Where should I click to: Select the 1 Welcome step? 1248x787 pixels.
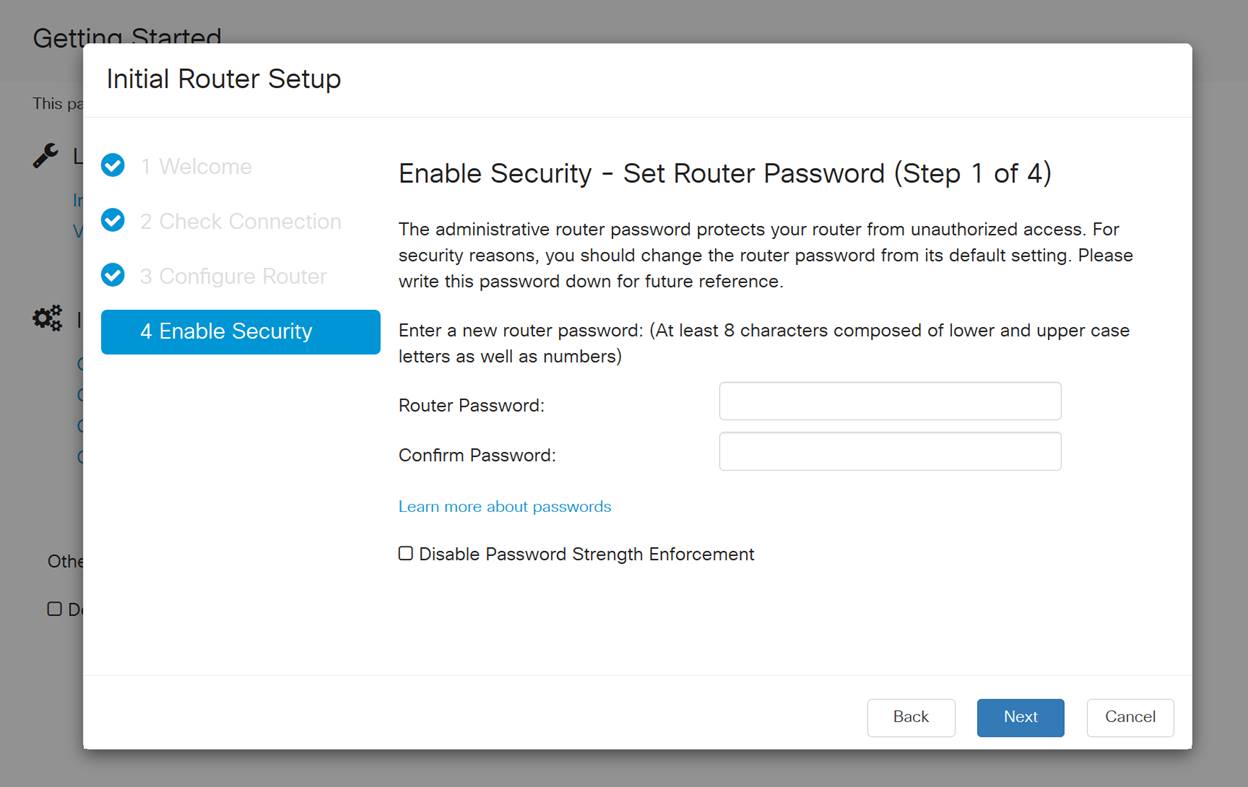click(196, 166)
